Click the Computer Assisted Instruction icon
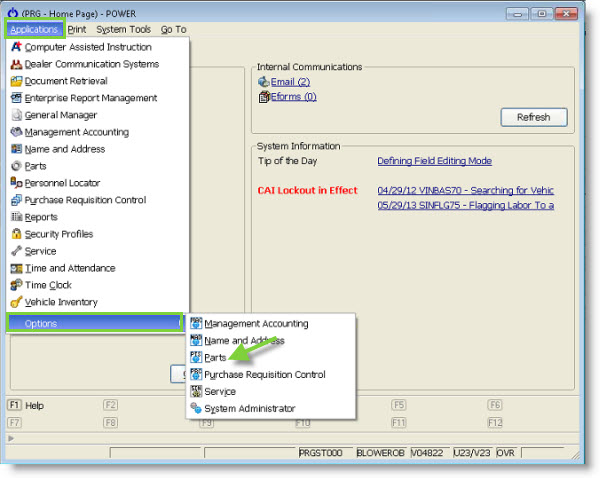Viewport: 600px width, 478px height. pyautogui.click(x=16, y=47)
